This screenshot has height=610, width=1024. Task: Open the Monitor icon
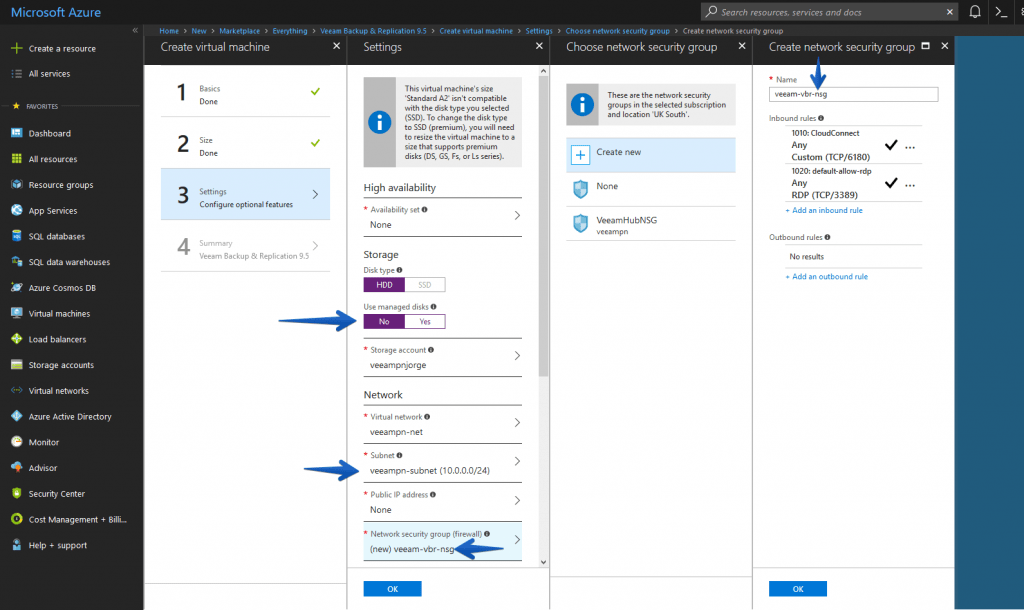click(x=17, y=442)
